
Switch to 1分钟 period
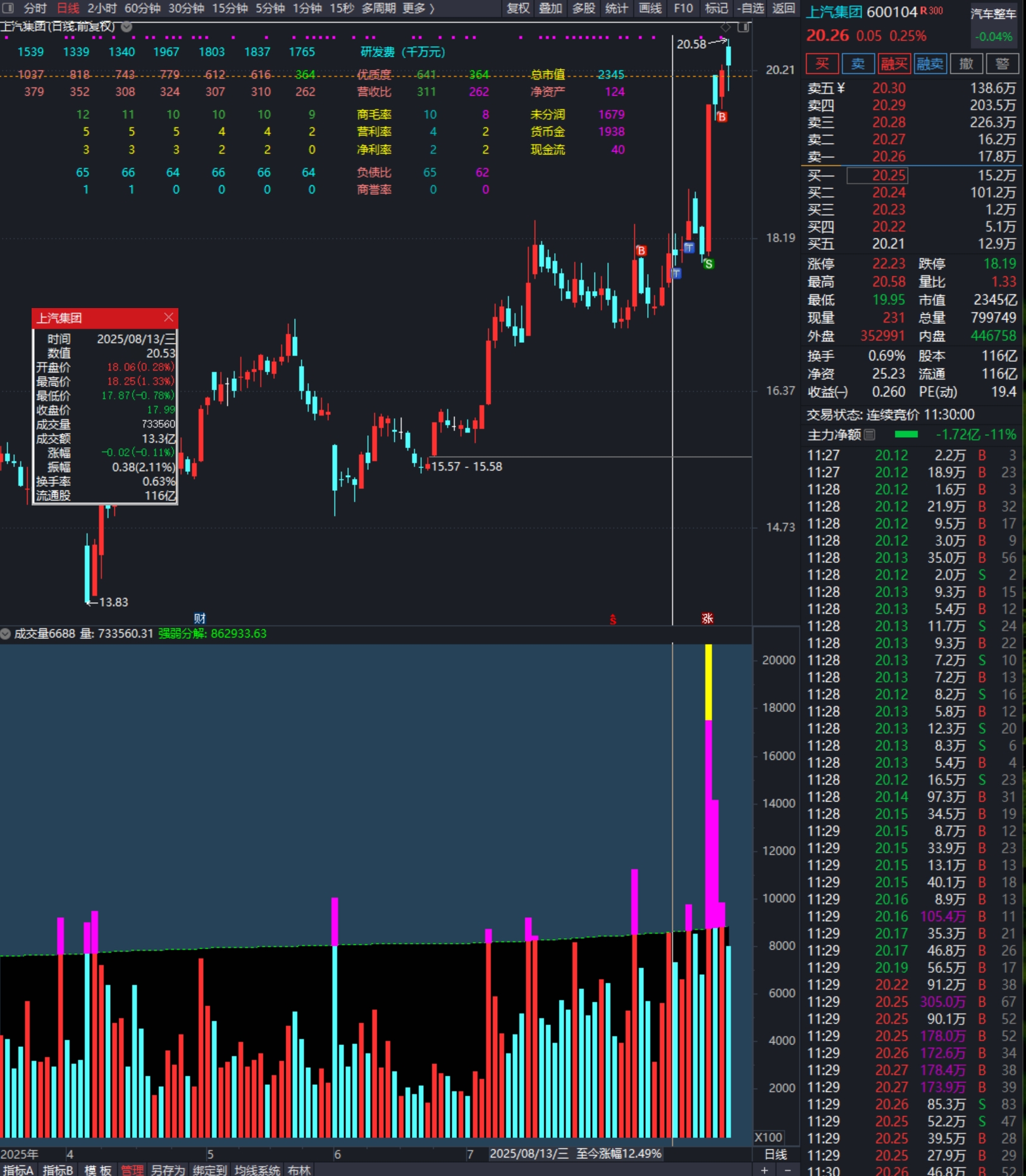point(307,8)
